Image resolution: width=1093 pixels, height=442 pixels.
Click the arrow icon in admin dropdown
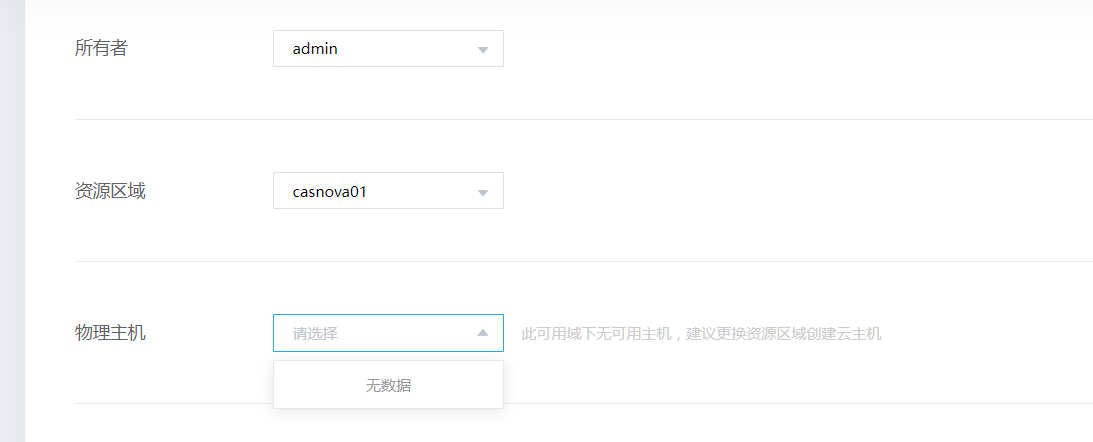click(x=482, y=49)
